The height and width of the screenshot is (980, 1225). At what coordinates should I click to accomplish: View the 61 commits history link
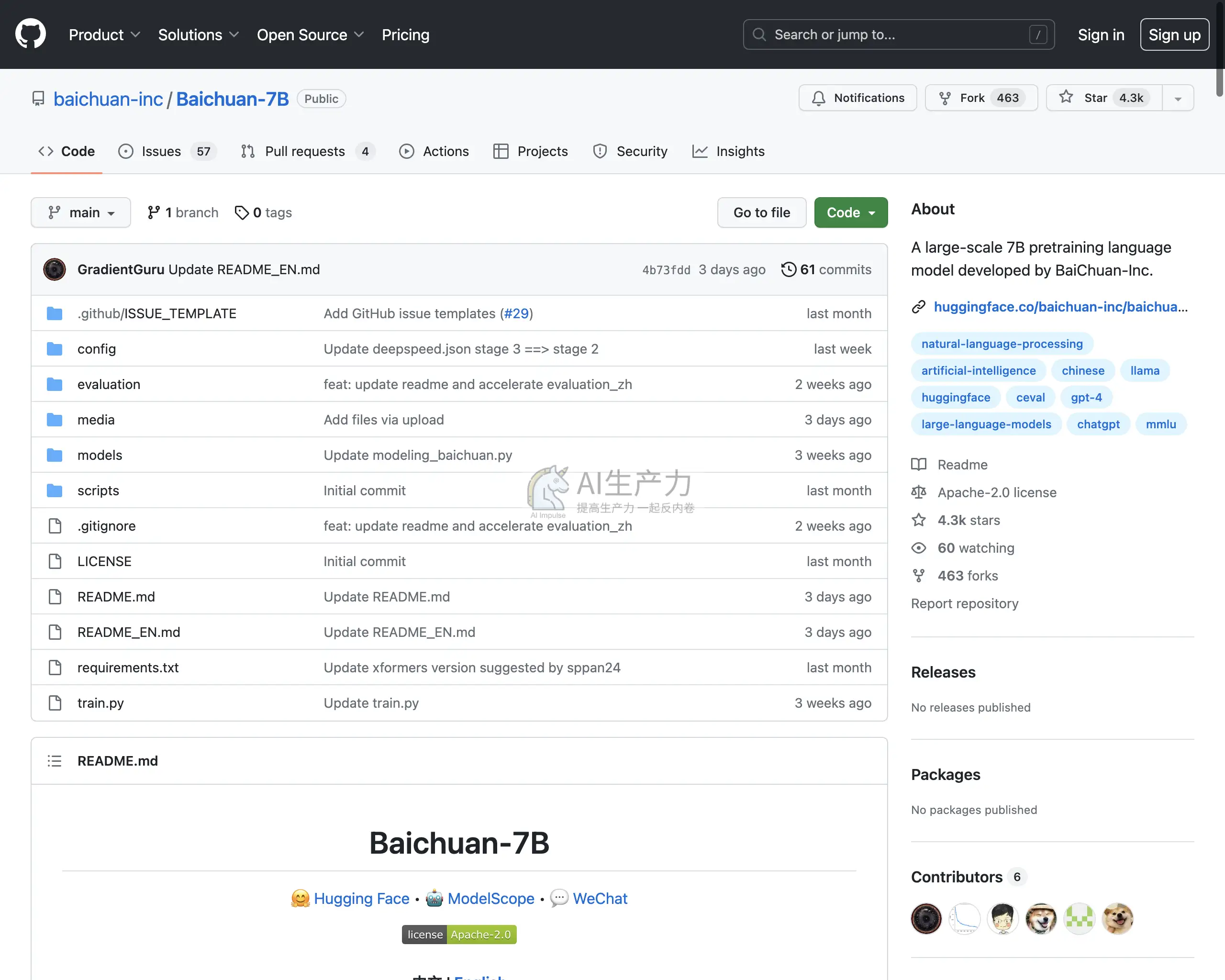point(826,269)
